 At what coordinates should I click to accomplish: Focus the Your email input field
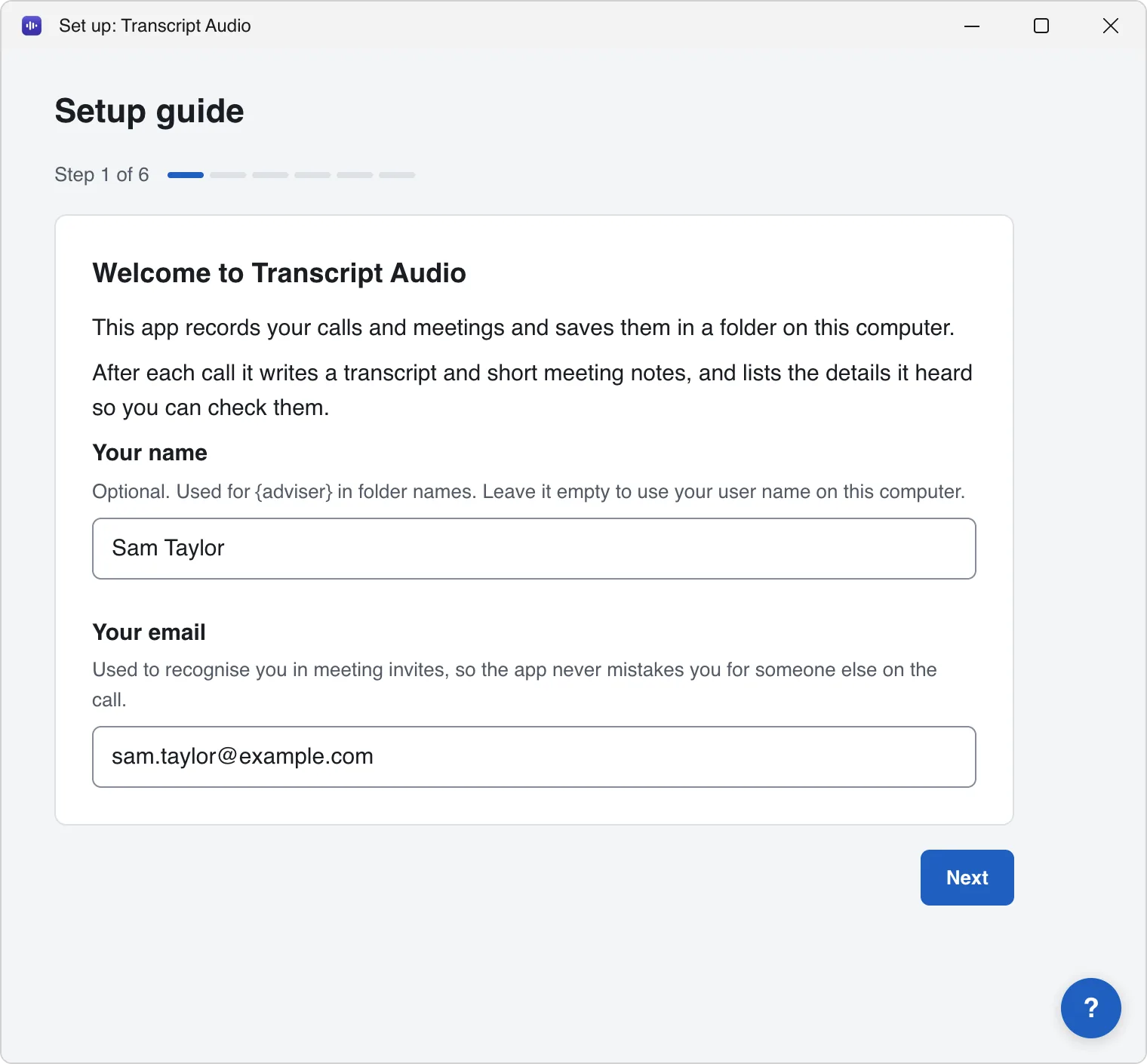point(534,757)
